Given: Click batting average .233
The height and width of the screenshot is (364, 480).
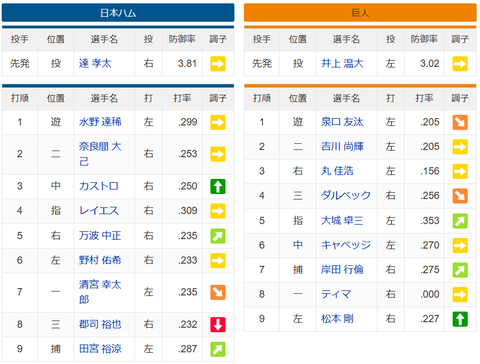Looking at the screenshot, I should 188,260.
